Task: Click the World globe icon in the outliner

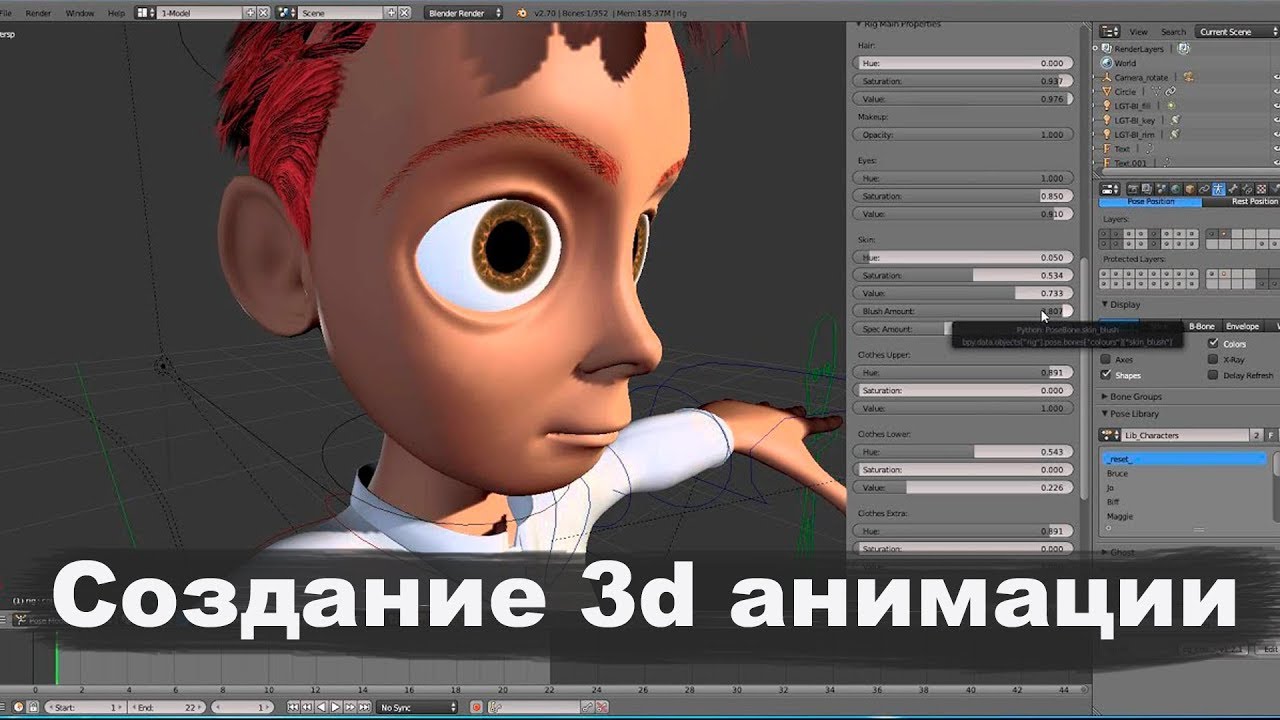Action: 1107,63
